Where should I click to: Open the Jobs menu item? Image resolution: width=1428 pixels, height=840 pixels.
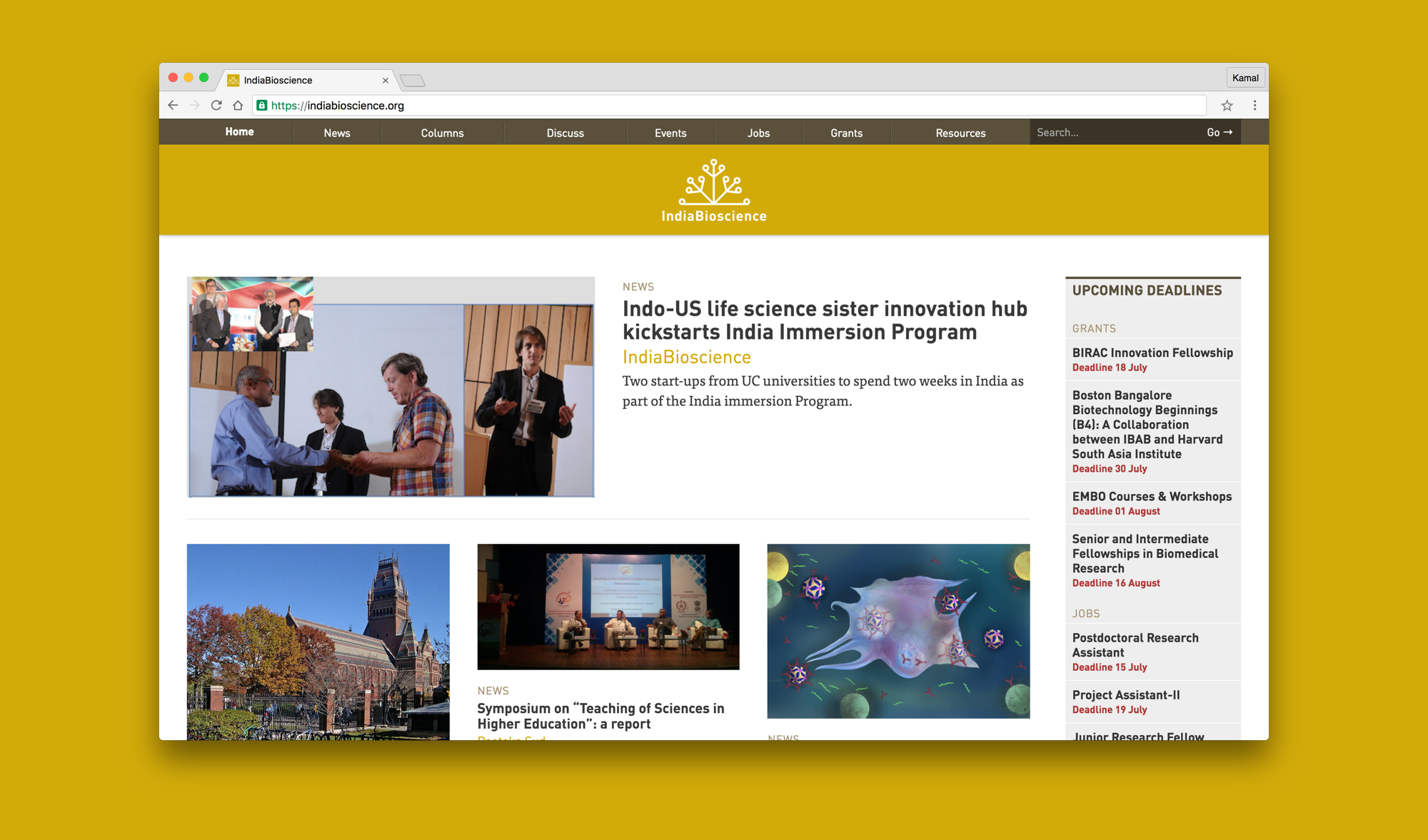(758, 133)
